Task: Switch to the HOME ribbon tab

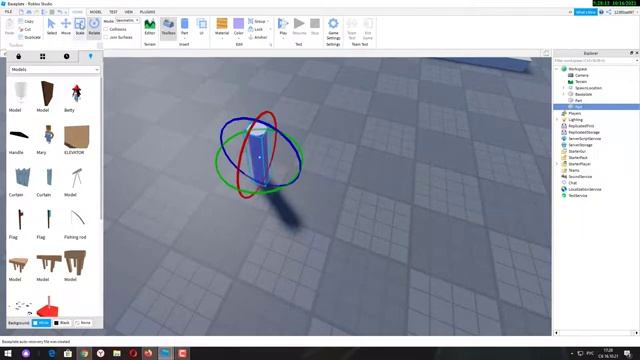Action: 77,12
